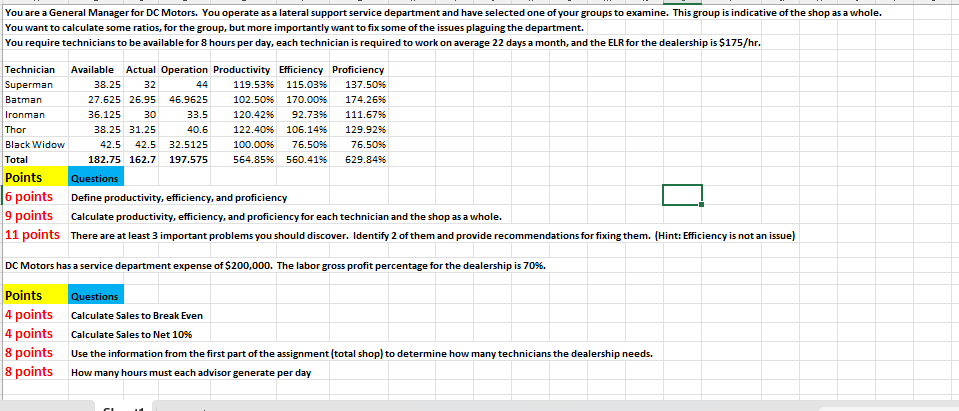Select Black Widow's Operation value 32.5125
The width and height of the screenshot is (959, 411).
pyautogui.click(x=185, y=144)
